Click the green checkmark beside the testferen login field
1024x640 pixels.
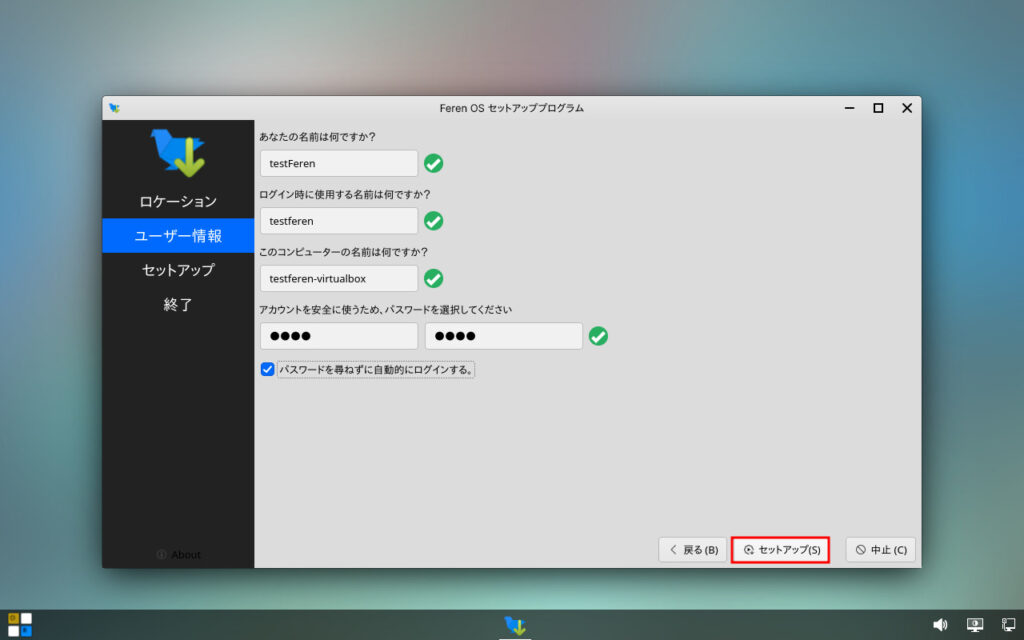point(434,221)
